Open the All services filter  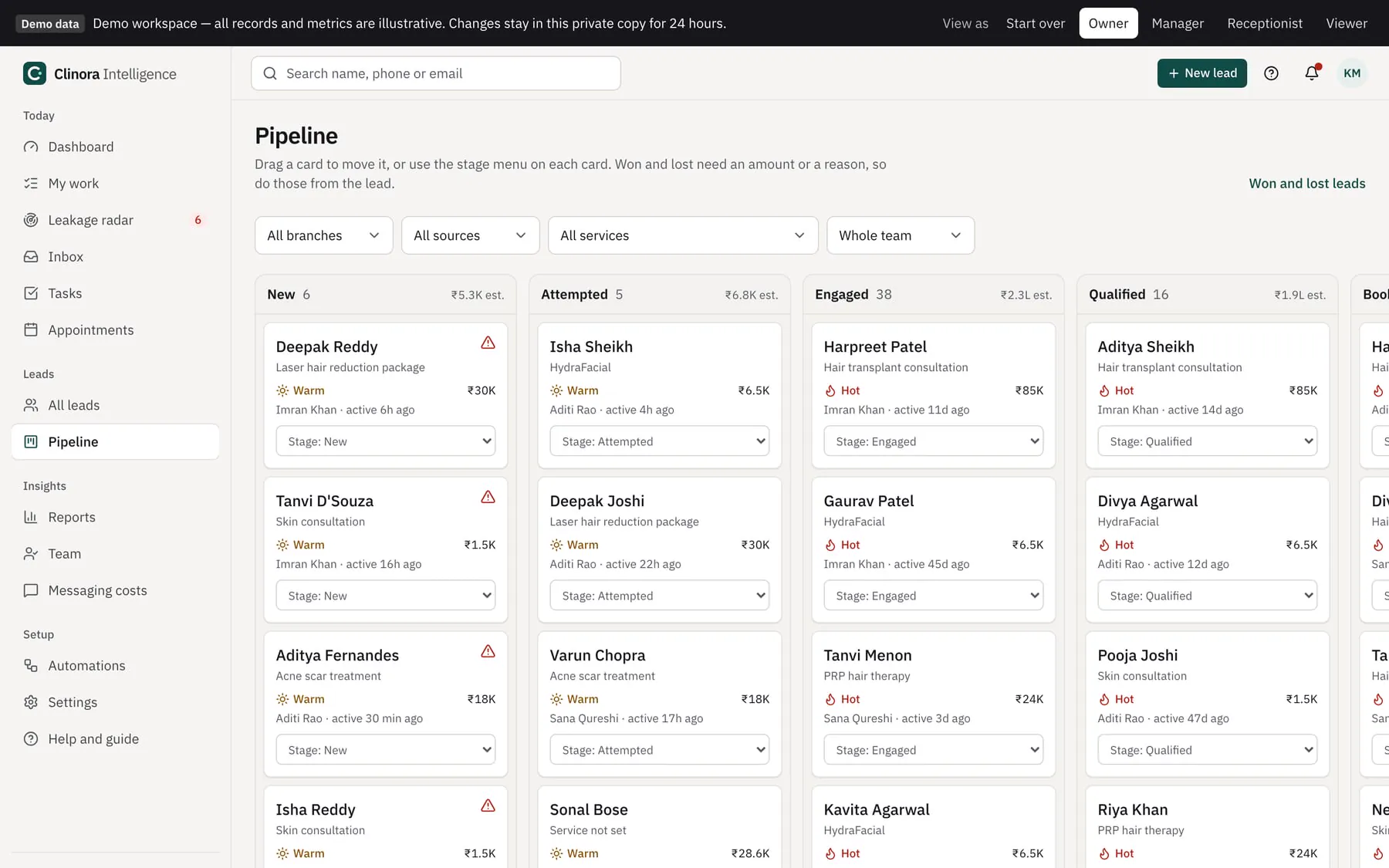683,235
